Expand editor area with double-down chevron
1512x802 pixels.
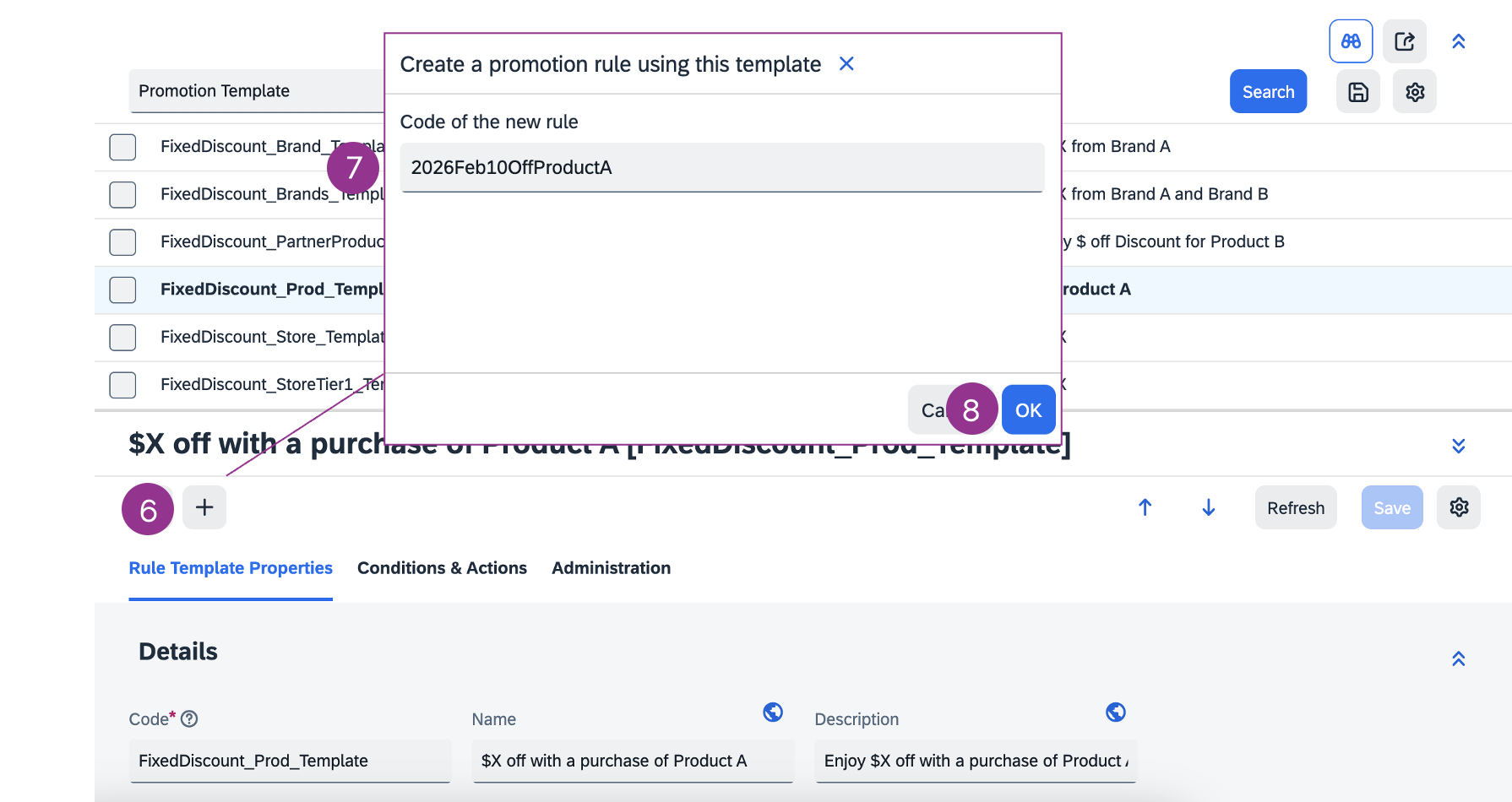point(1458,446)
